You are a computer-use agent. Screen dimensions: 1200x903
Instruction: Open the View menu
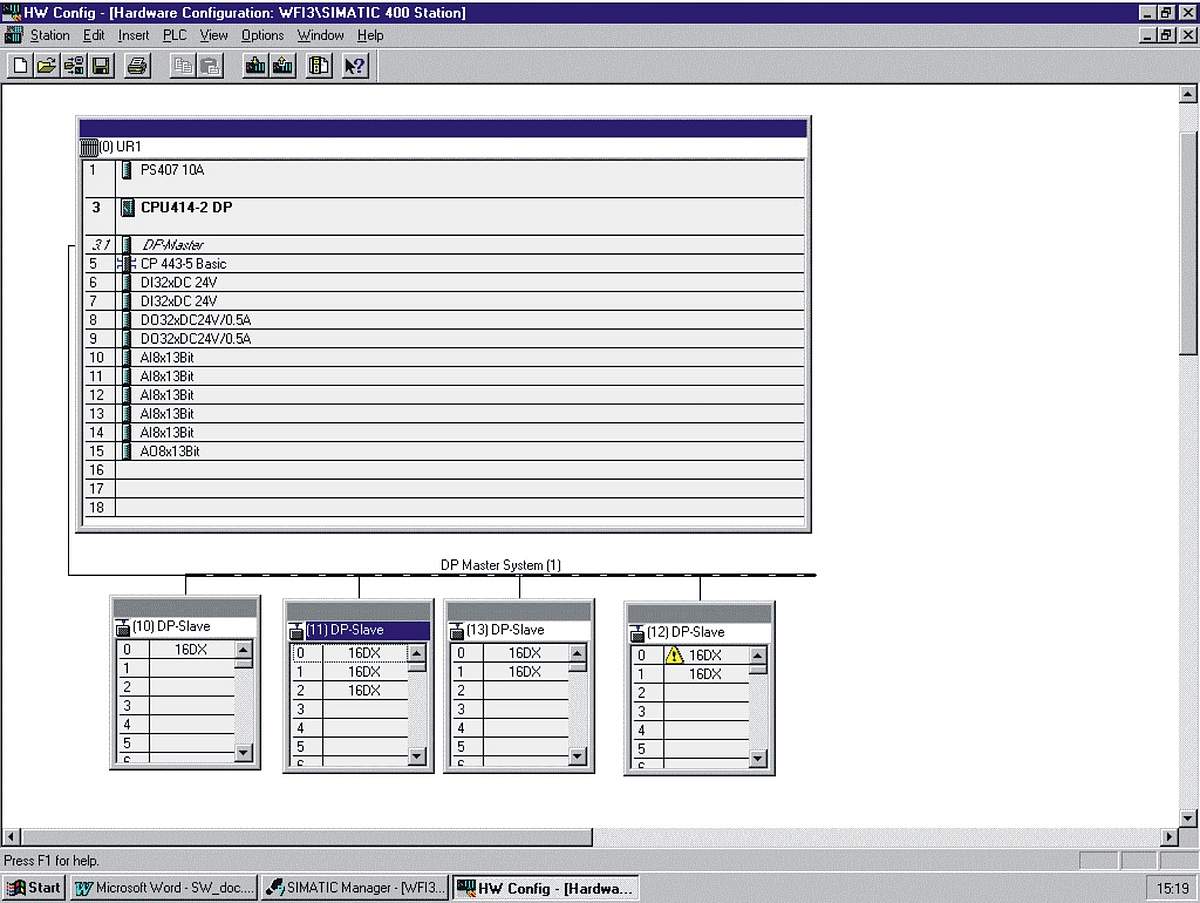click(x=214, y=35)
